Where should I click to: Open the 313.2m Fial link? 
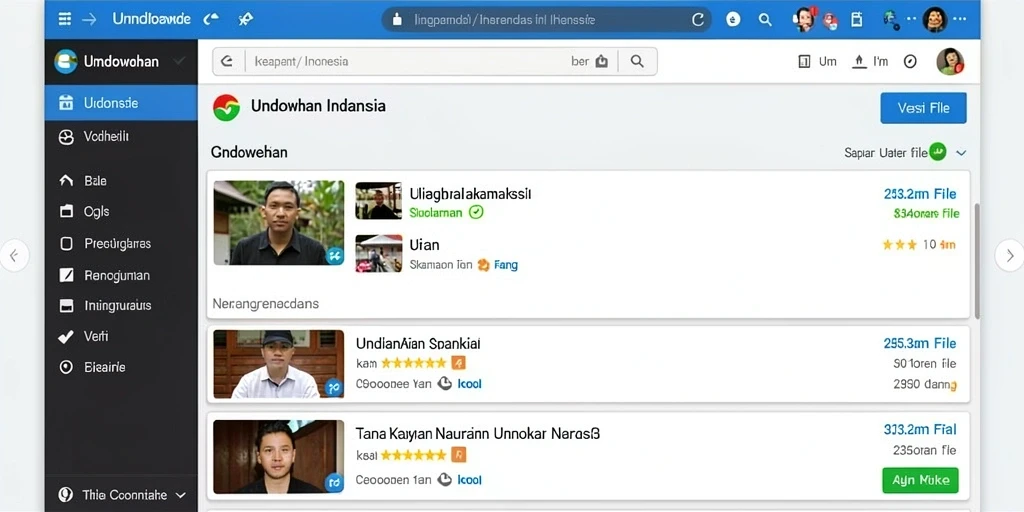pyautogui.click(x=920, y=429)
